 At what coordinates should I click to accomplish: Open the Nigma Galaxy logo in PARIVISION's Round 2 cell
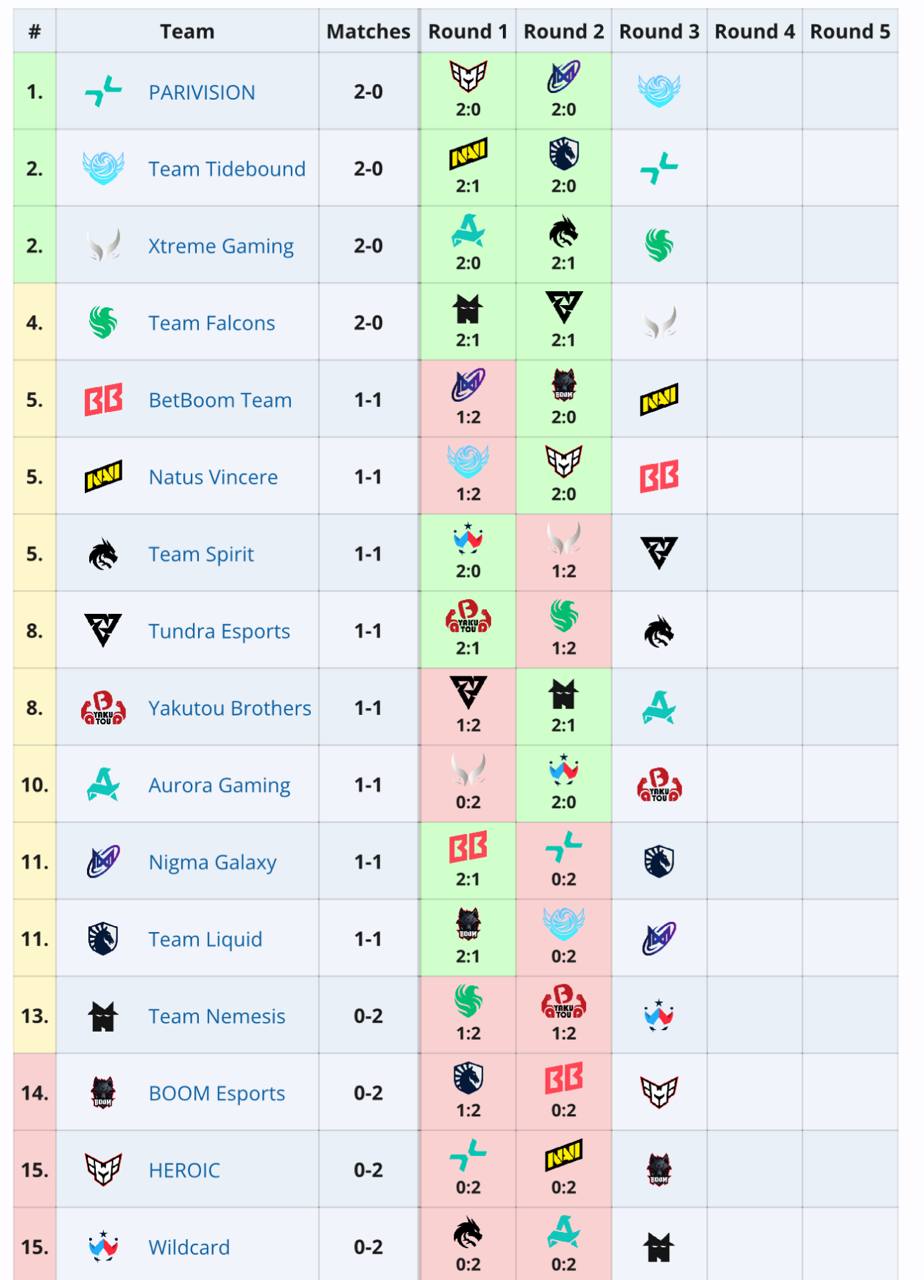tap(564, 76)
